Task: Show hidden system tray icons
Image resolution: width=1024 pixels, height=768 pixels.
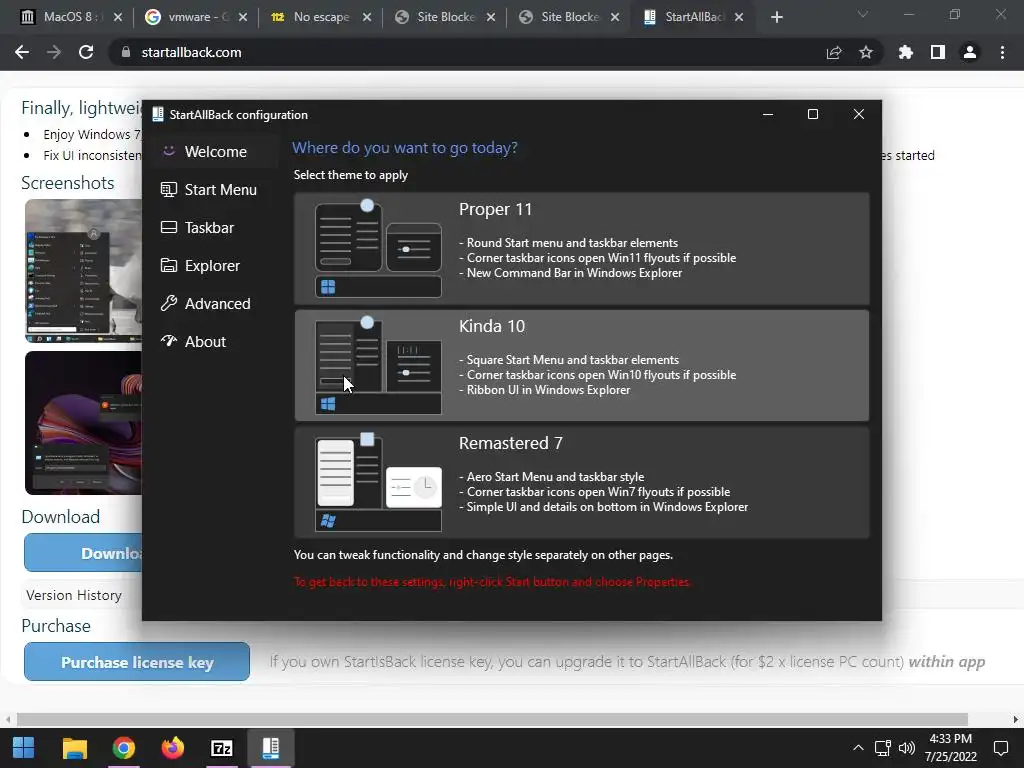Action: [858, 748]
